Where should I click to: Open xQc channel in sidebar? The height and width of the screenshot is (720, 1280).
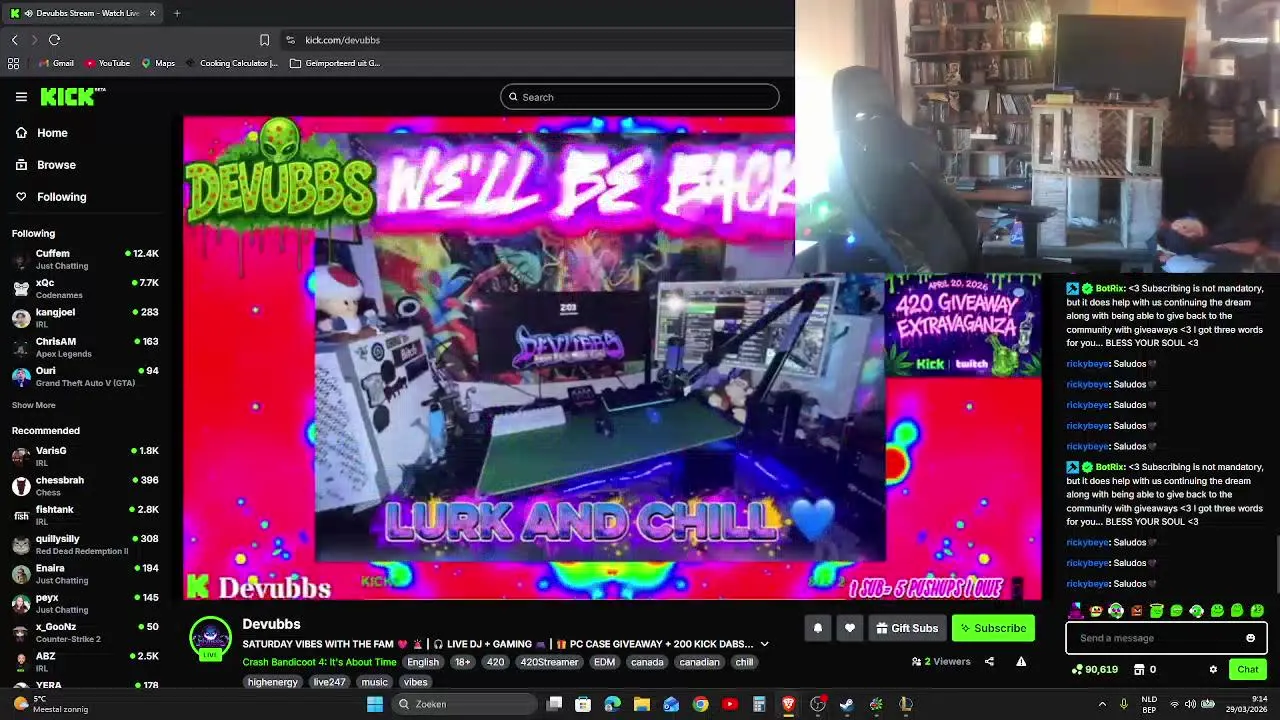pos(85,289)
